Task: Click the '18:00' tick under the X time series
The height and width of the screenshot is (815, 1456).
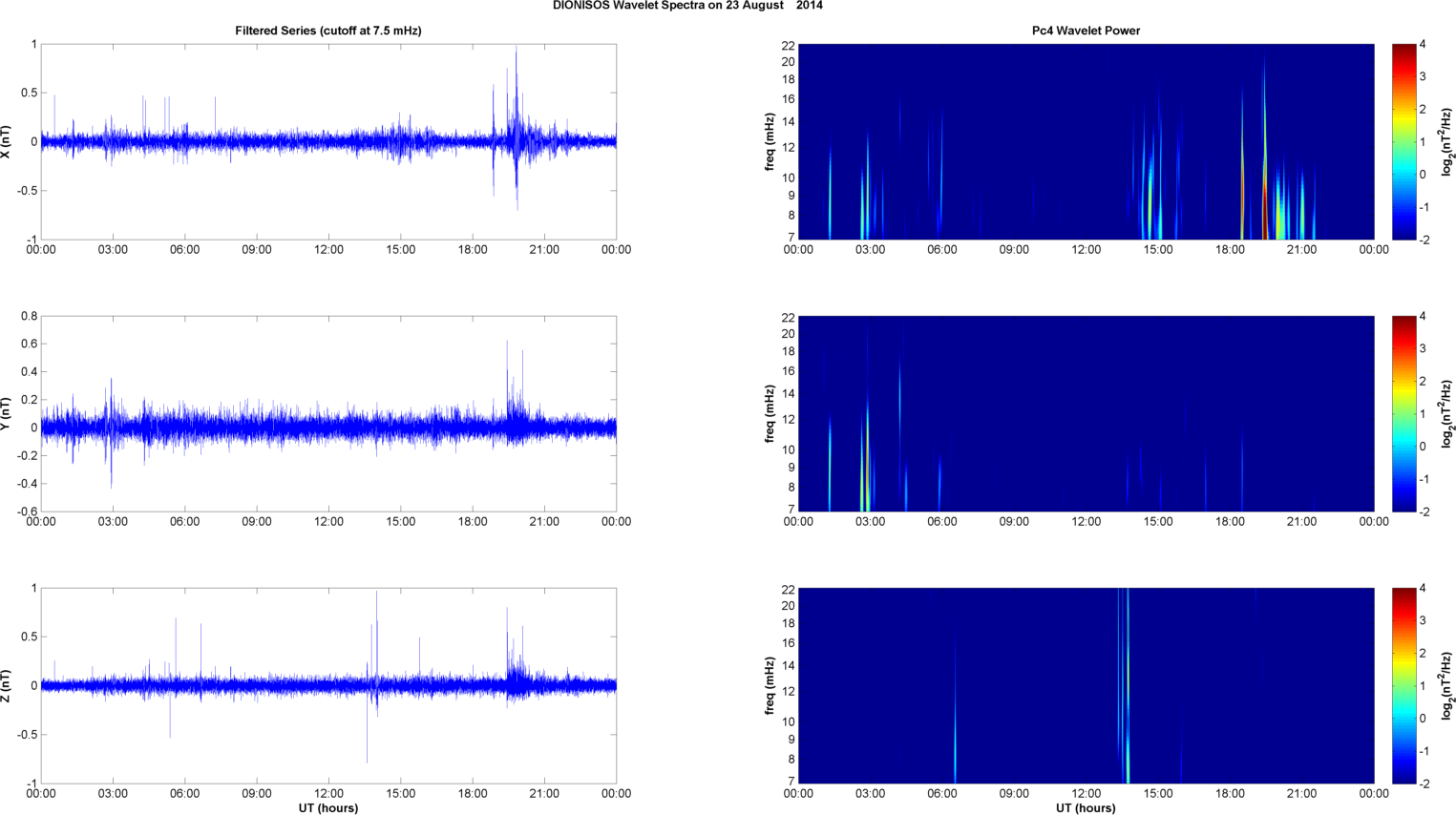Action: tap(473, 250)
